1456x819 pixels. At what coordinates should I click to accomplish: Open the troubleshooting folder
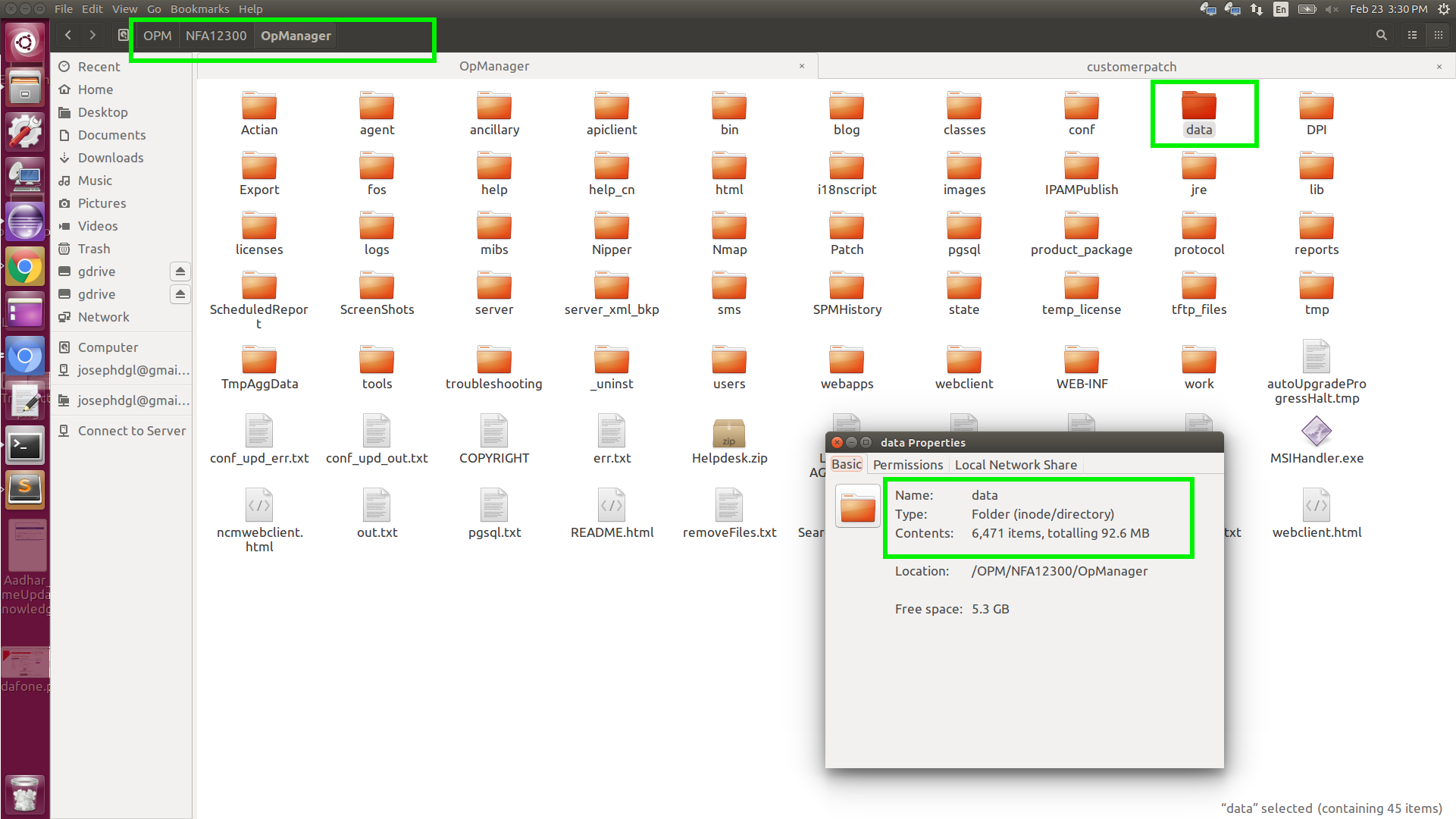[x=494, y=368]
